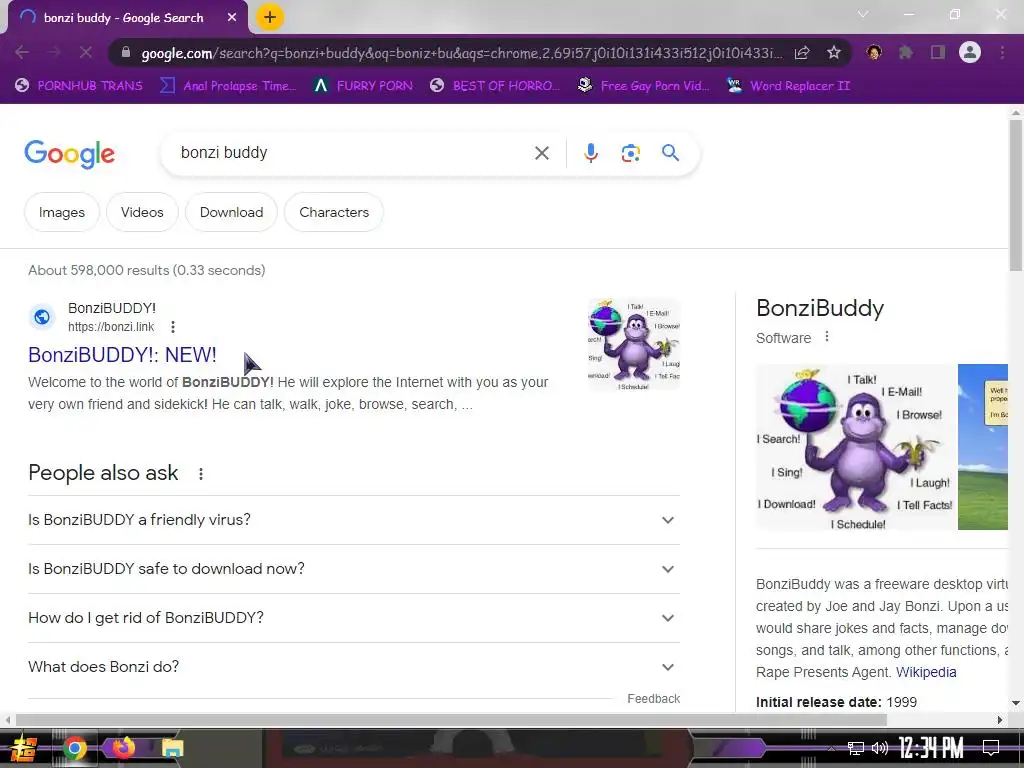Switch to the Images filter tab
Screen dimensions: 1024x768
(x=62, y=212)
